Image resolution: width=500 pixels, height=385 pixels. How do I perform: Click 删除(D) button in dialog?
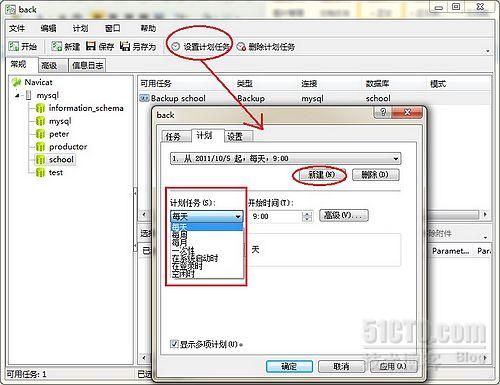376,174
